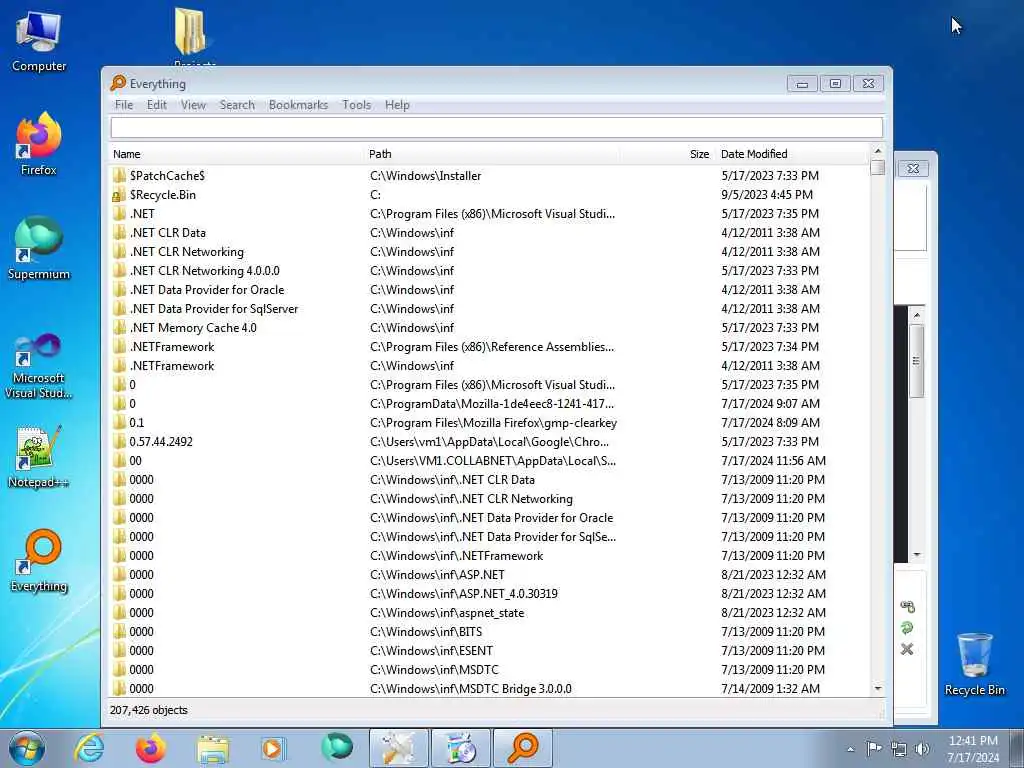This screenshot has height=768, width=1024.
Task: Open the Recycle Bin on desktop
Action: click(x=974, y=665)
